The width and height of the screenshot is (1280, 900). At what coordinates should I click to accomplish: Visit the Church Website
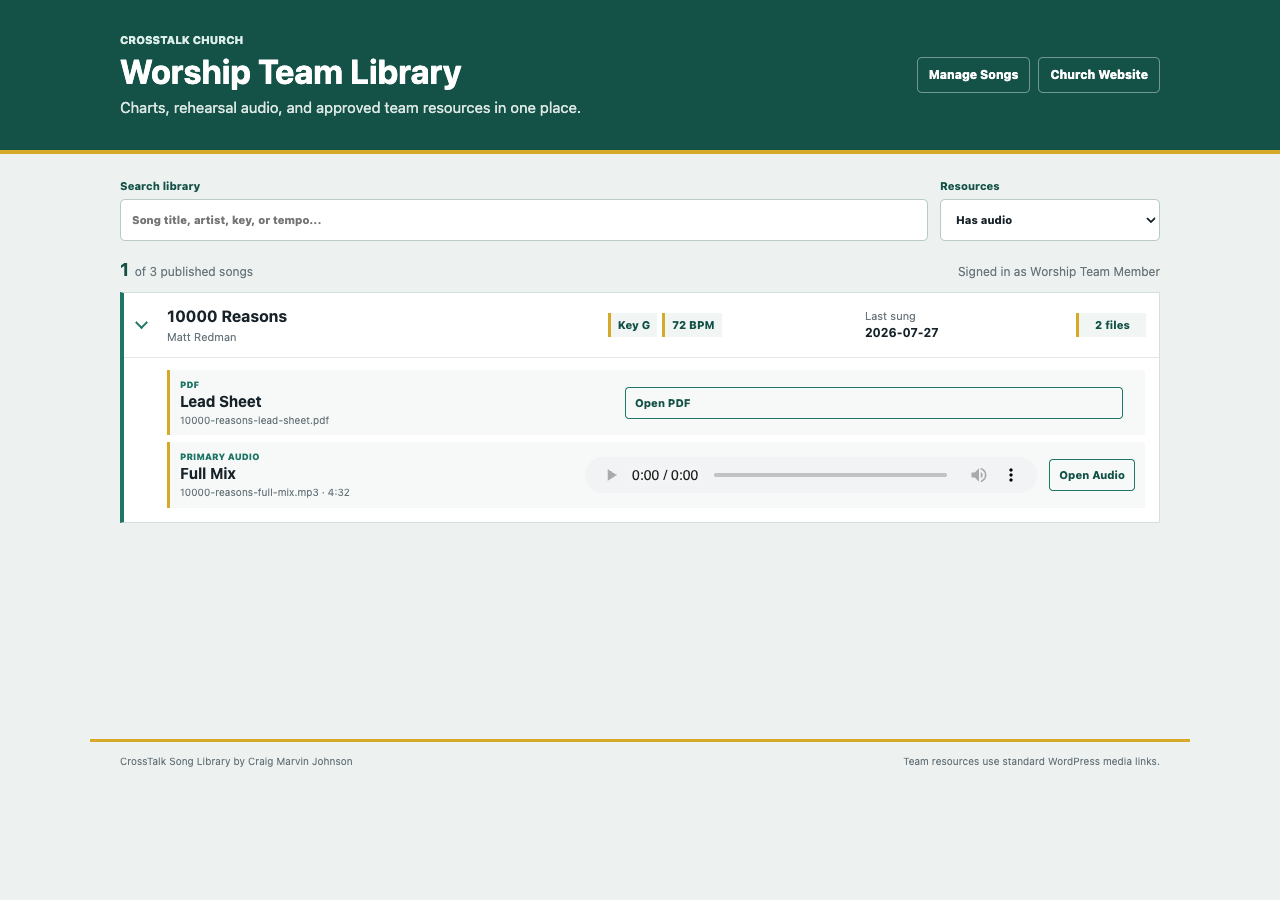click(1099, 75)
